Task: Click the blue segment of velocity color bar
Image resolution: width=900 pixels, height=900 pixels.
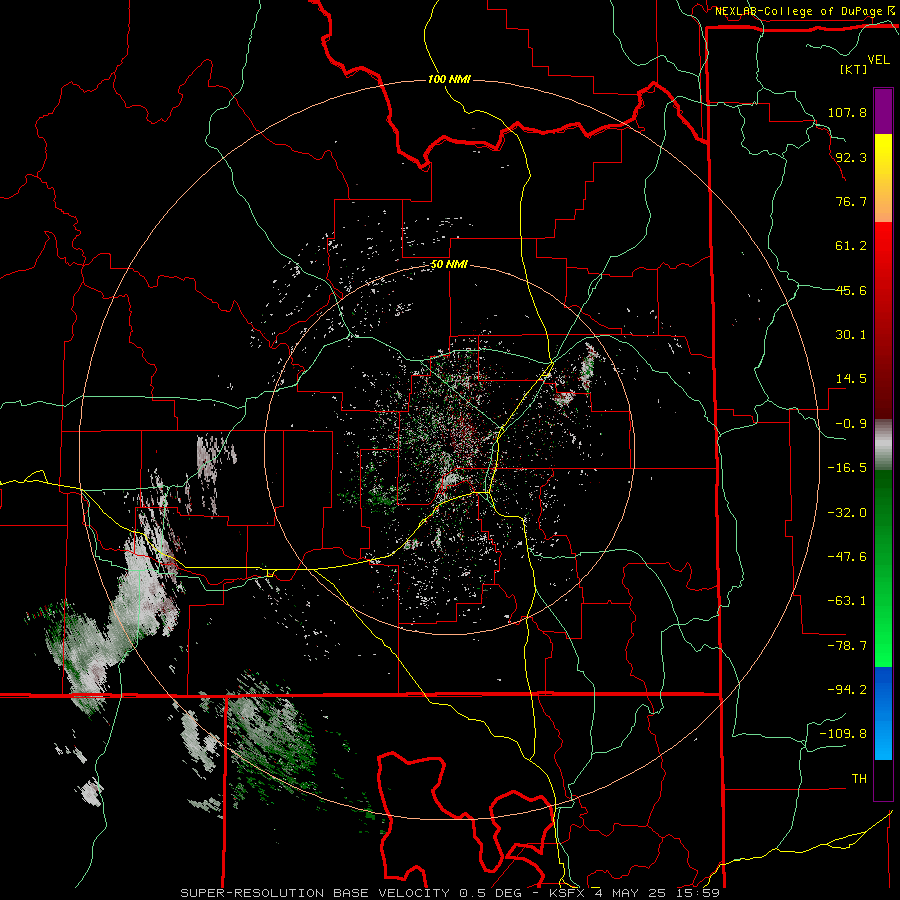Action: [x=883, y=713]
